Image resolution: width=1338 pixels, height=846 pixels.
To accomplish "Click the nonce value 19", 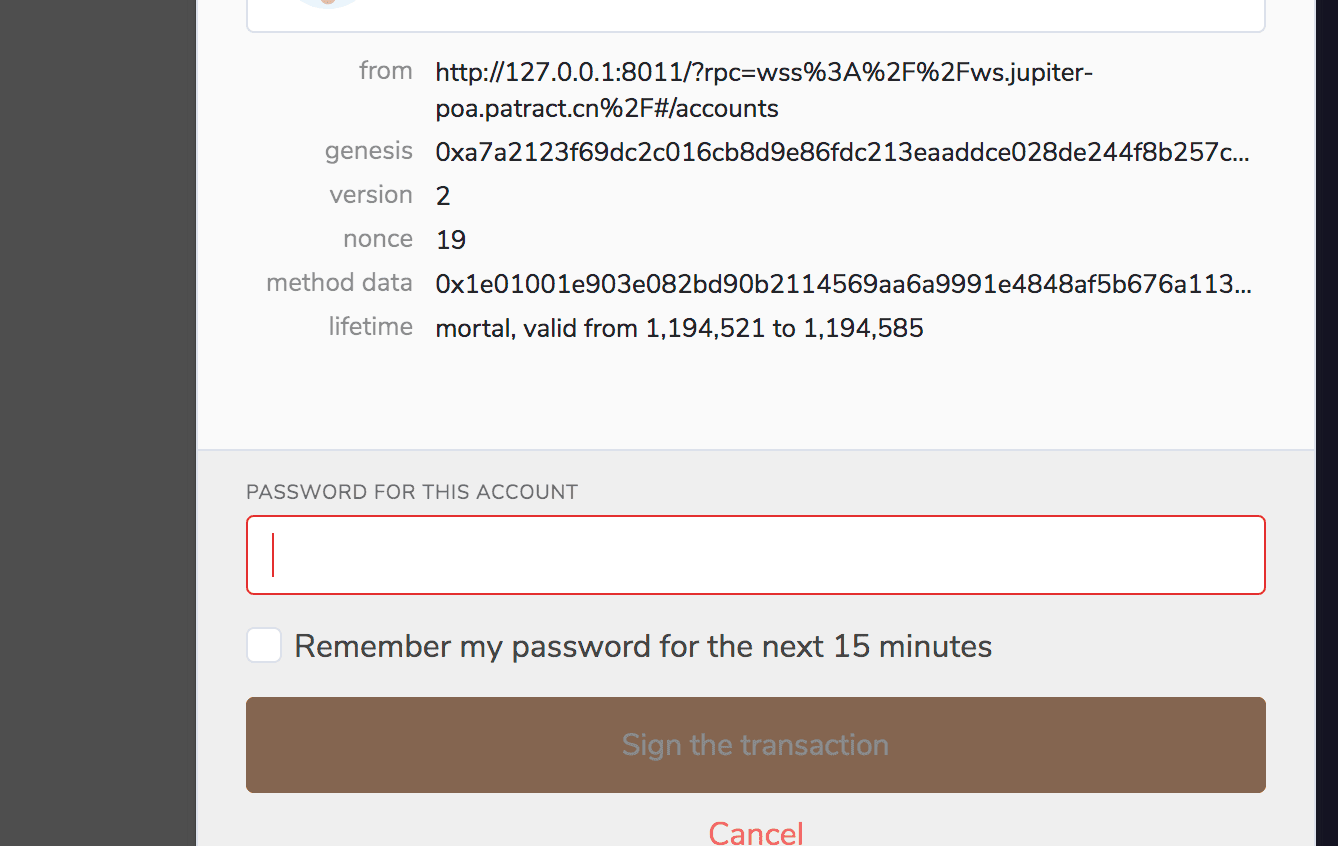I will [451, 240].
